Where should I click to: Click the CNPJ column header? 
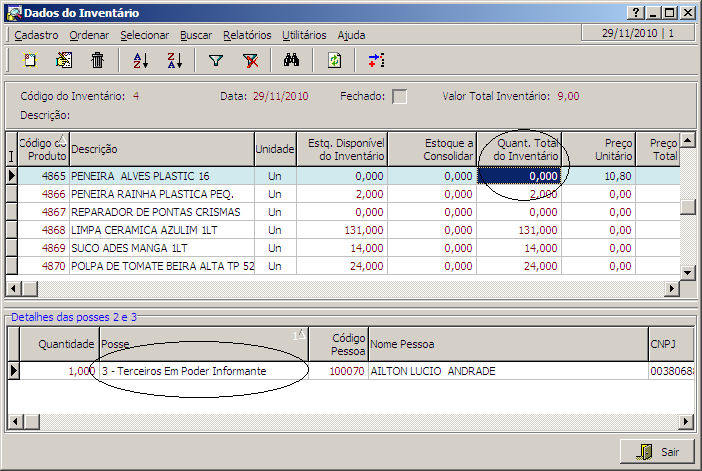[x=672, y=344]
